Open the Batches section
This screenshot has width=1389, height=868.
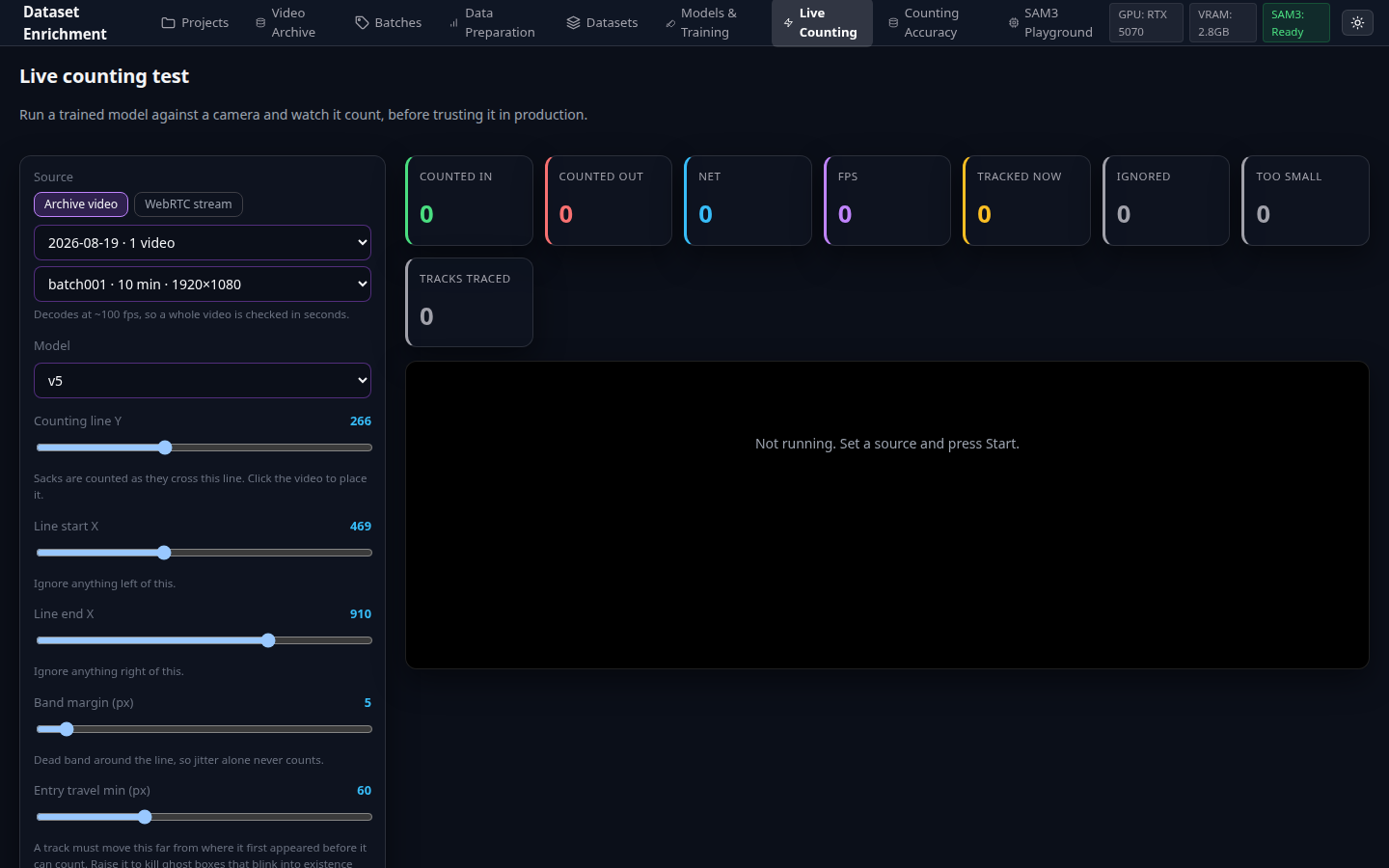[389, 22]
